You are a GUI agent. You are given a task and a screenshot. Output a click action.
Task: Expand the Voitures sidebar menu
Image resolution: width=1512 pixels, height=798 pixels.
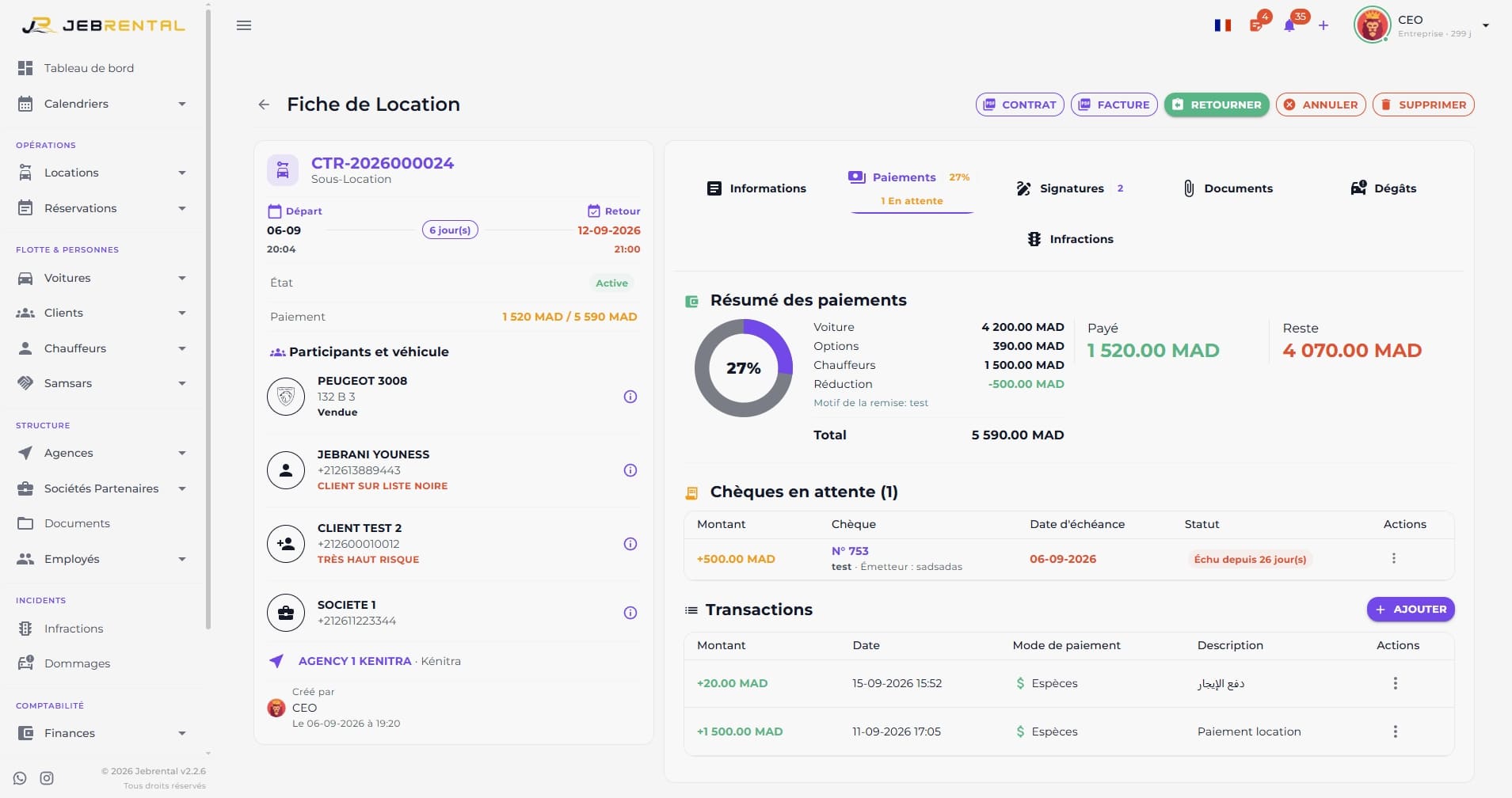[x=102, y=278]
